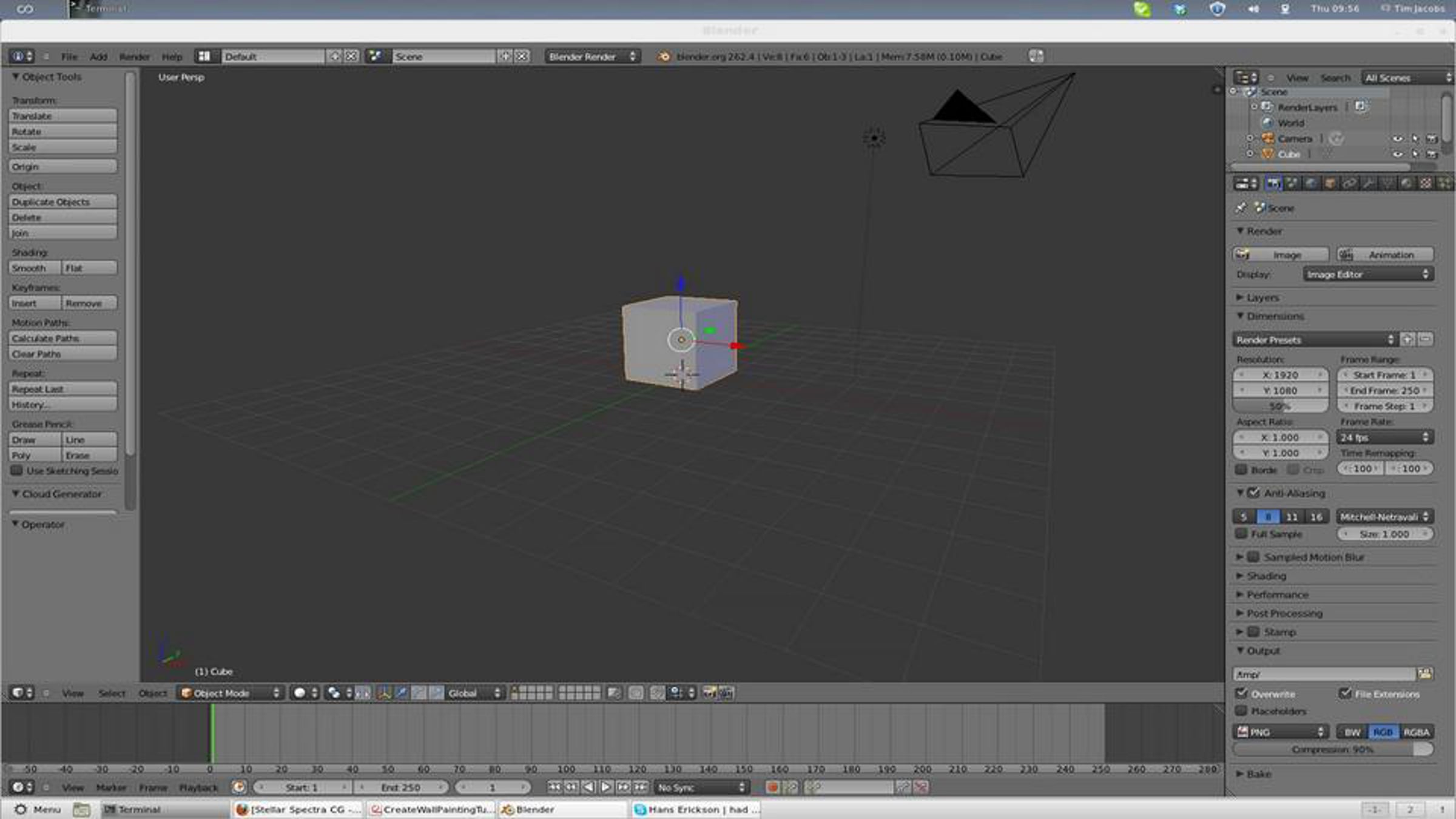Open the World properties tab
Image resolution: width=1456 pixels, height=819 pixels.
[1312, 183]
